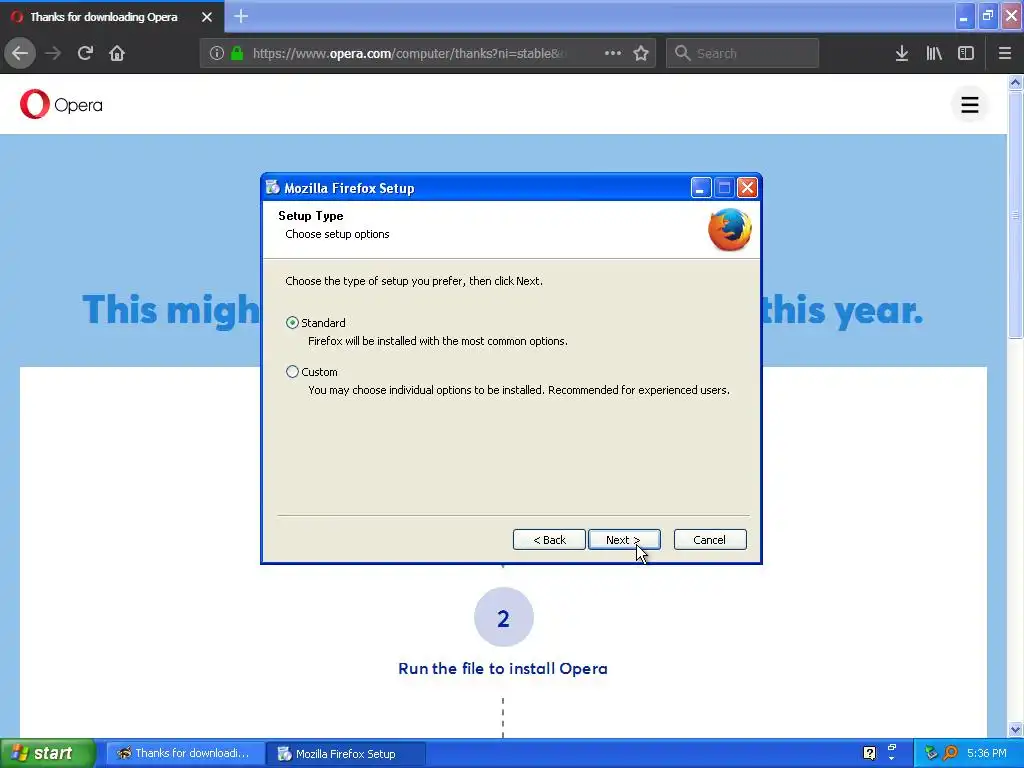Click page scrollbar down arrow
Screen dimensions: 1024x768
coord(1015,729)
